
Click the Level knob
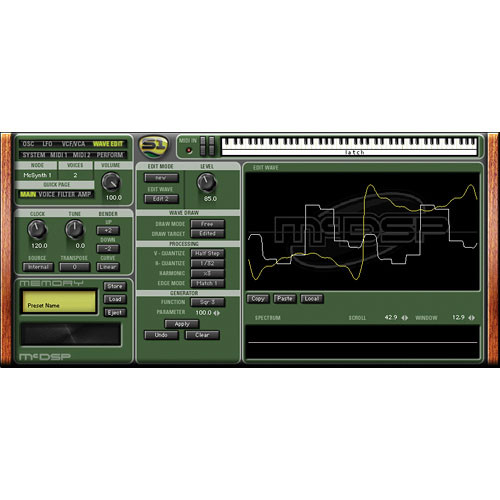click(x=207, y=182)
